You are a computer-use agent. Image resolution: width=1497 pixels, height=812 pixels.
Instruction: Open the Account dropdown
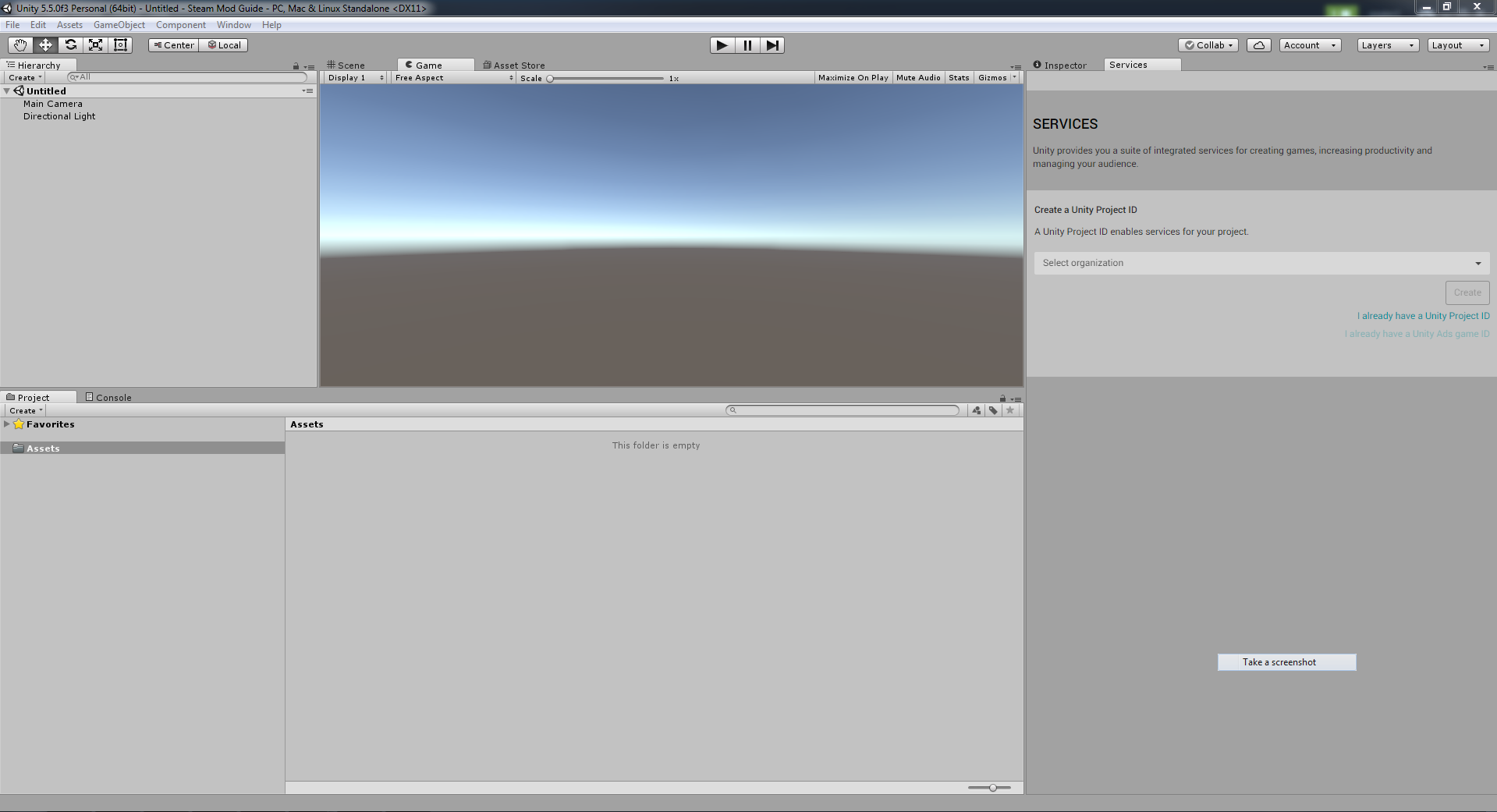coord(1310,45)
